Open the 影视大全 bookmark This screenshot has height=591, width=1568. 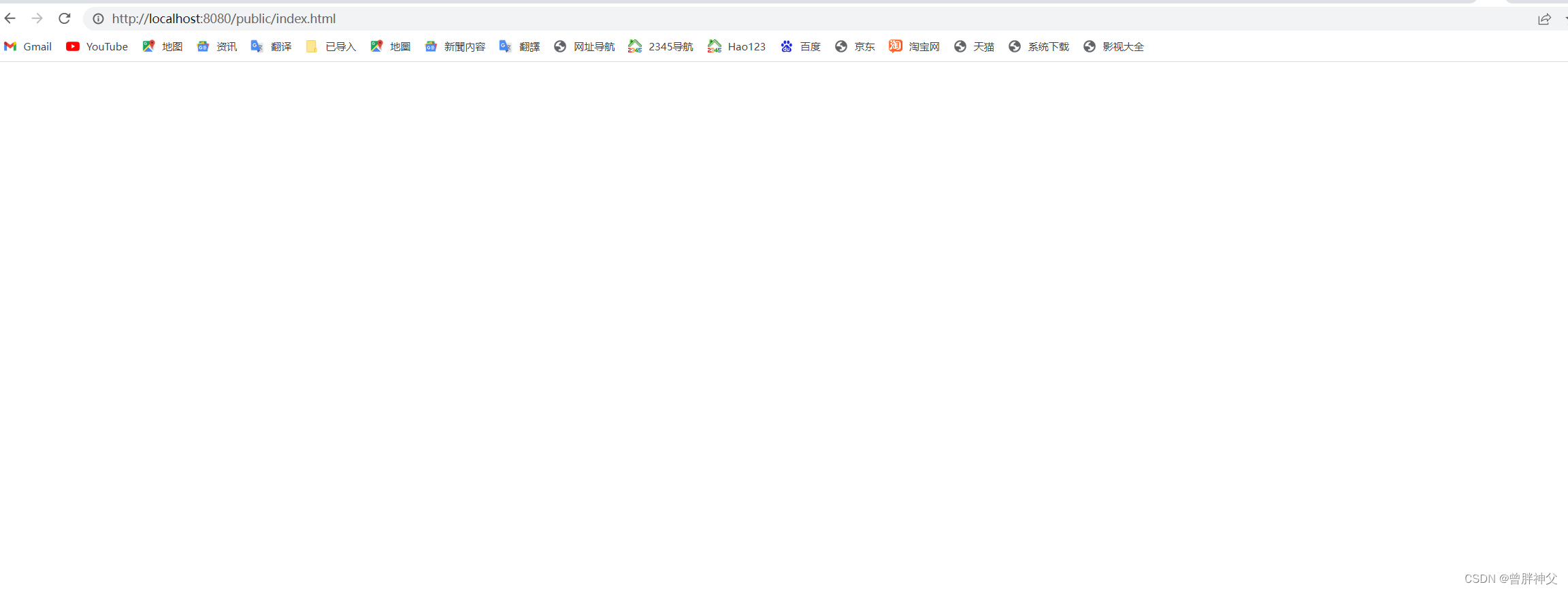pos(1113,46)
